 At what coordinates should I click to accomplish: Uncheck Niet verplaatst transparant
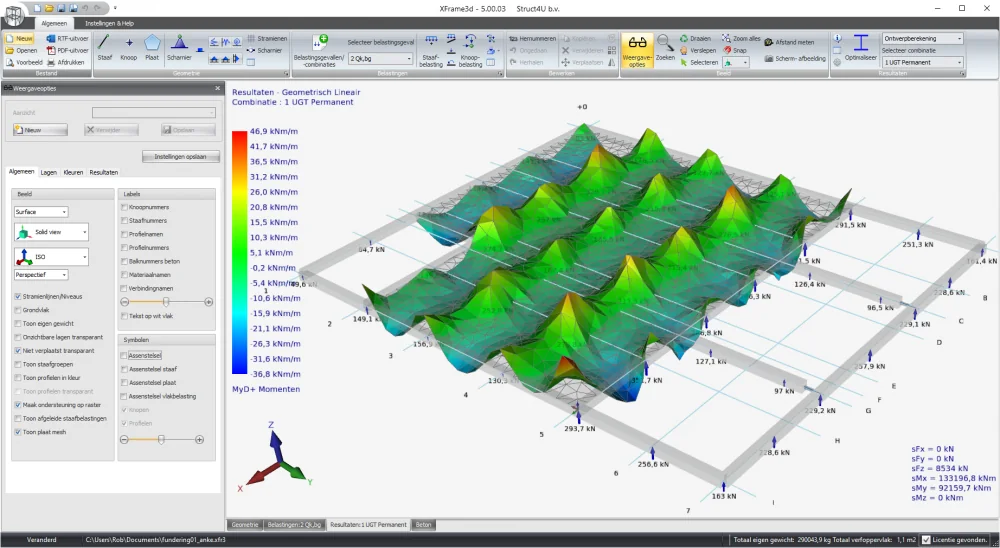(x=18, y=351)
